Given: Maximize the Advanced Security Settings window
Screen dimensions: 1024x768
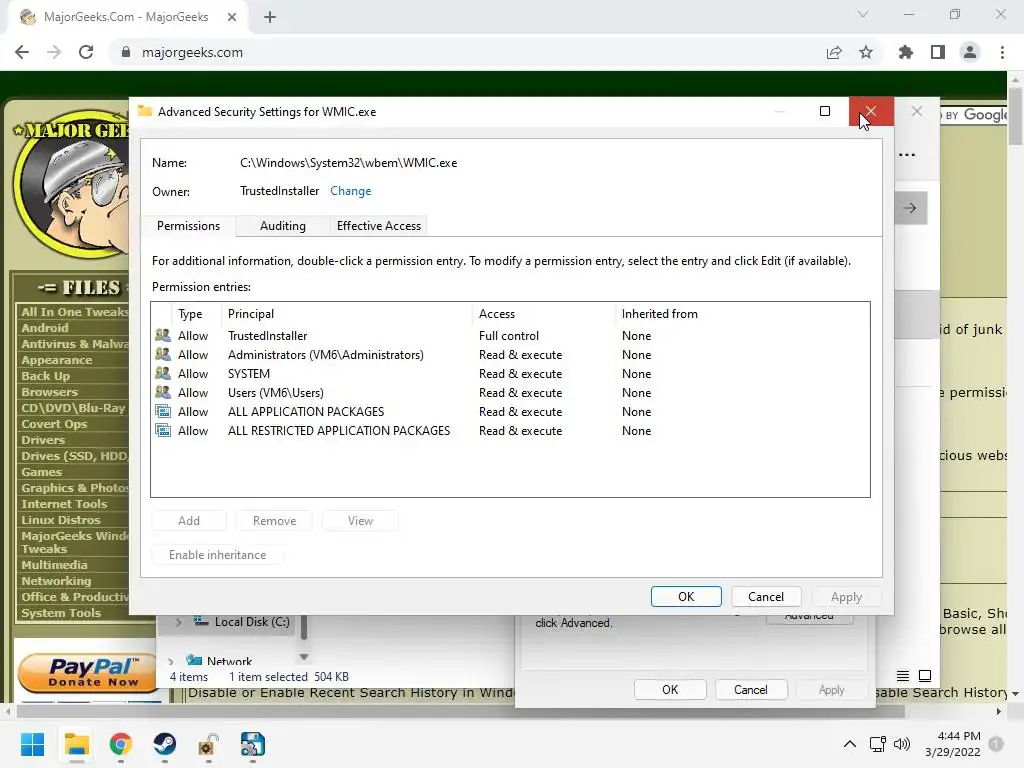Looking at the screenshot, I should pyautogui.click(x=825, y=112).
